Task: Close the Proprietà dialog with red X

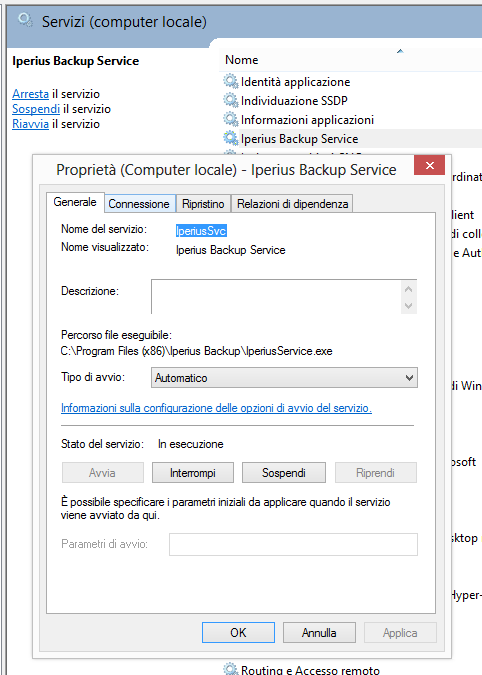Action: 429,165
